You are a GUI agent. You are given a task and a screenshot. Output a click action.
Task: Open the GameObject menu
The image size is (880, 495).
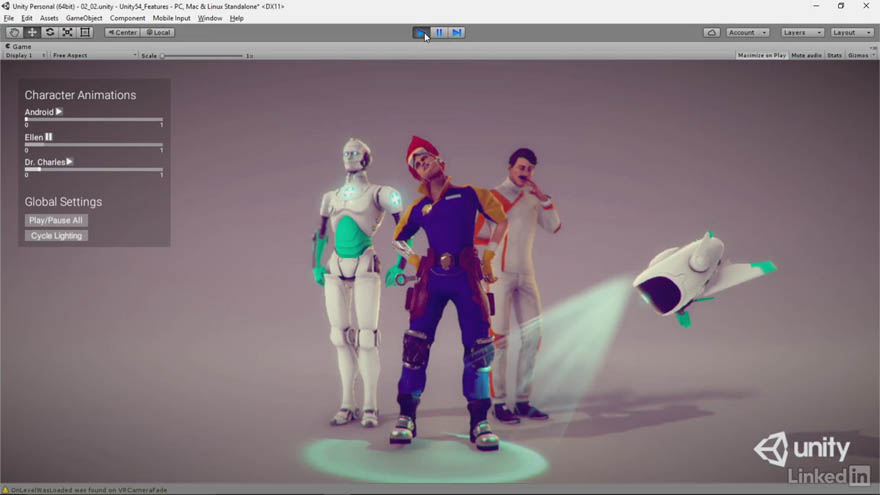click(84, 18)
